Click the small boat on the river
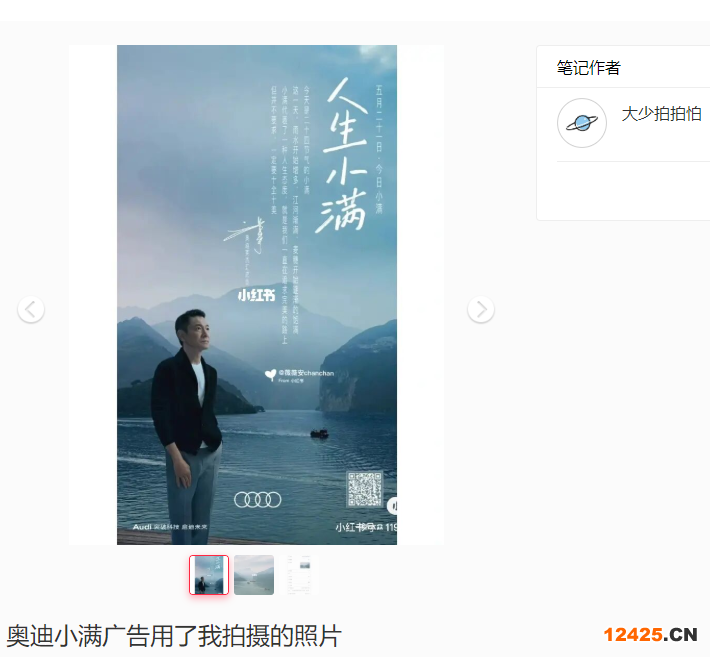Image resolution: width=710 pixels, height=657 pixels. coord(319,434)
